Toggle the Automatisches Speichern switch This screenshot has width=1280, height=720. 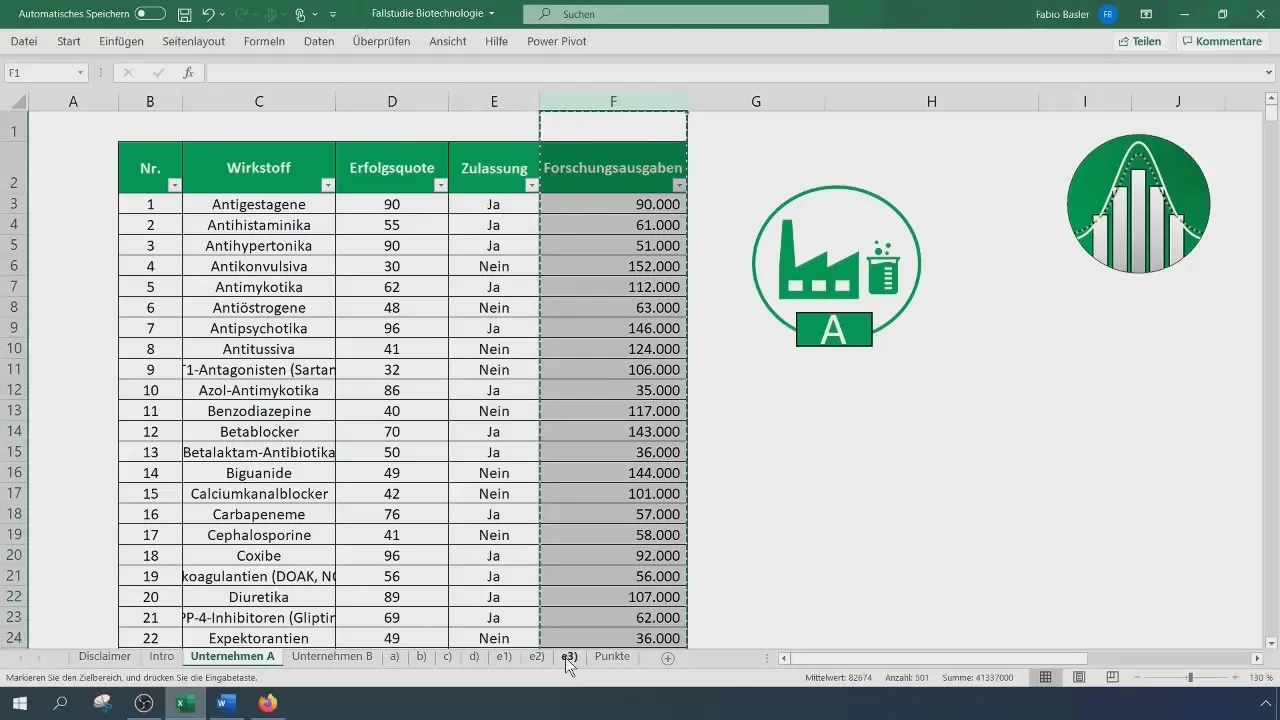pos(150,14)
